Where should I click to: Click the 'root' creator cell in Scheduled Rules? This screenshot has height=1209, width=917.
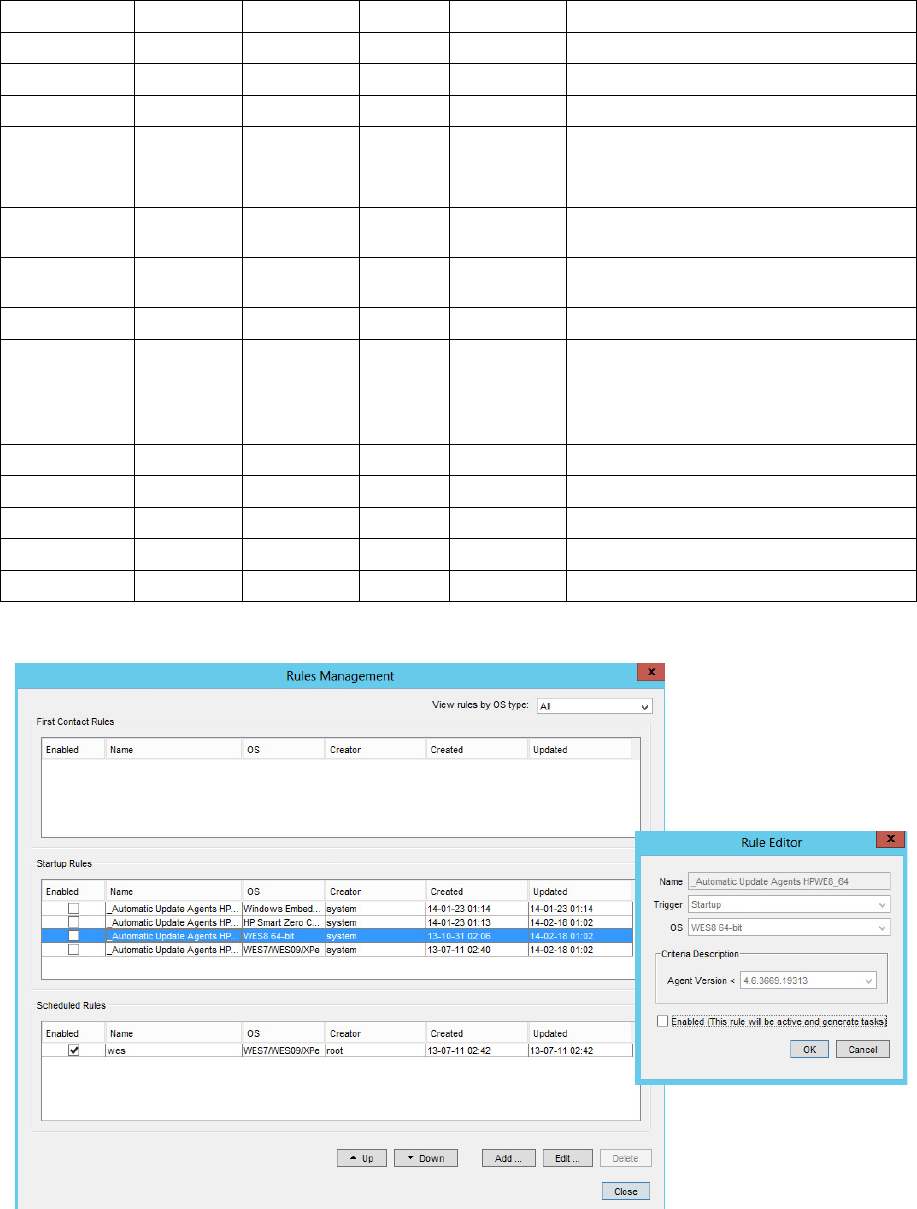coord(375,1050)
